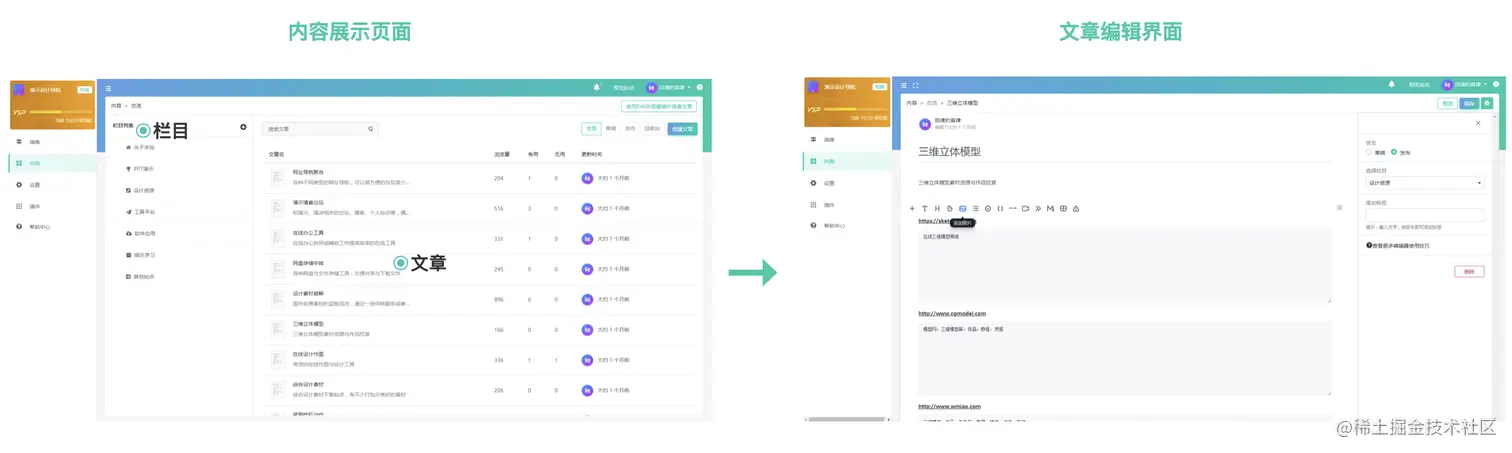Insert a divider with the dashes icon
This screenshot has width=1512, height=453.
pyautogui.click(x=1013, y=208)
